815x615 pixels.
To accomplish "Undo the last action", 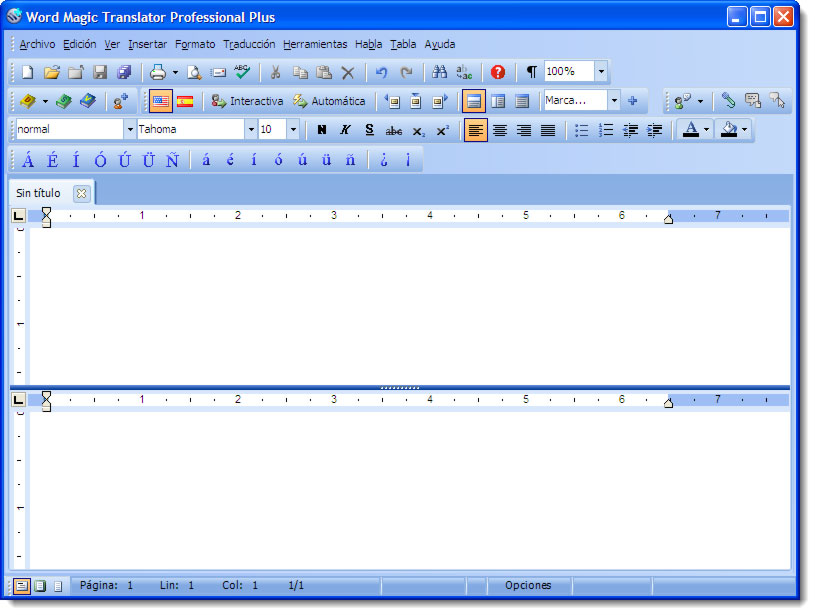I will pos(382,72).
